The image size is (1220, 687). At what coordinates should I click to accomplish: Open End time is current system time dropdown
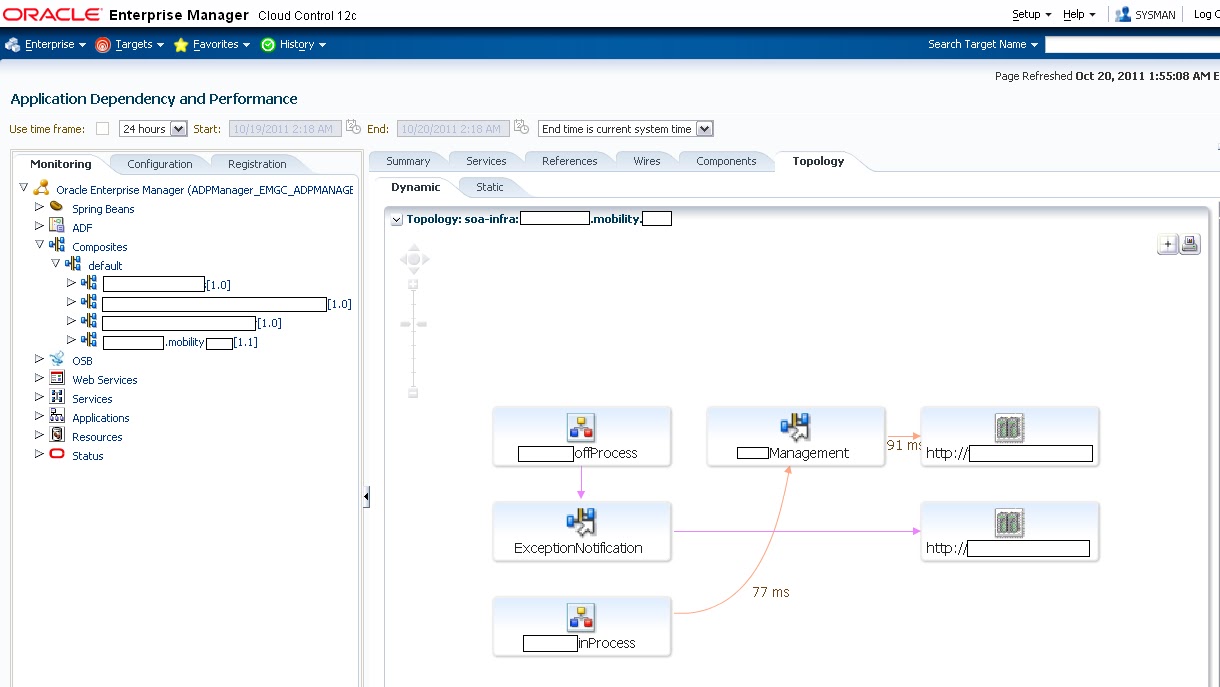click(626, 129)
